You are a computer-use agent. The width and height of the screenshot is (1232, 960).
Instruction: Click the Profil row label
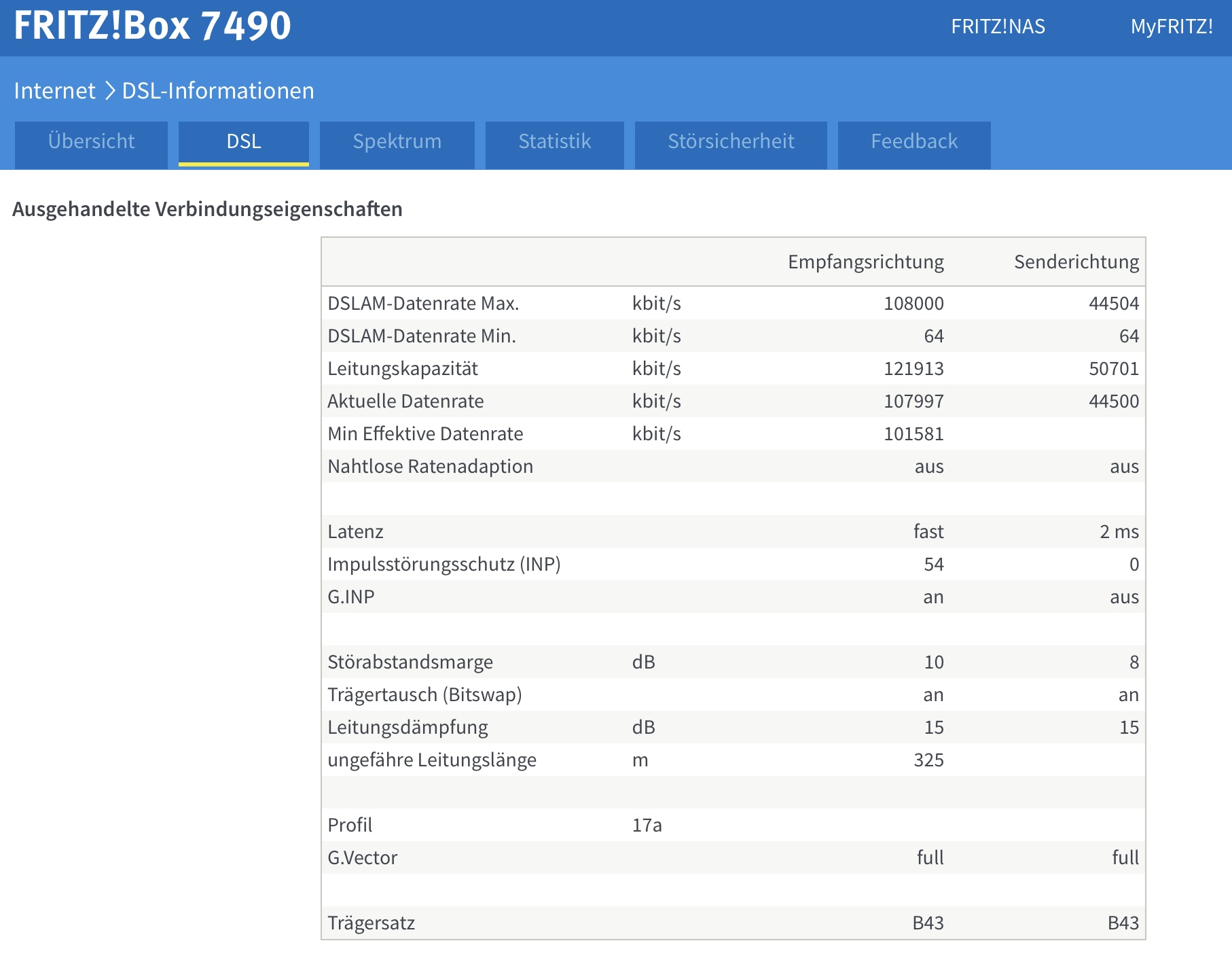point(350,825)
